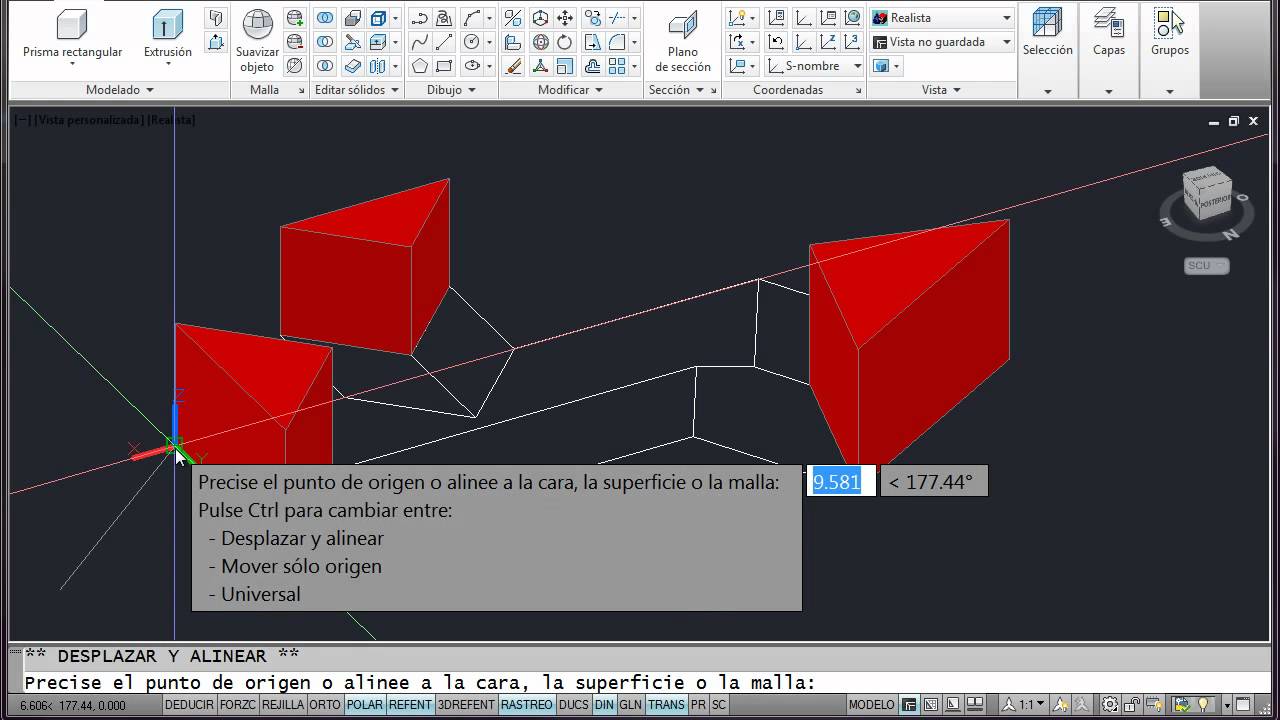Click the ViewCube in the viewport
Image resolution: width=1280 pixels, height=720 pixels.
coord(1207,193)
